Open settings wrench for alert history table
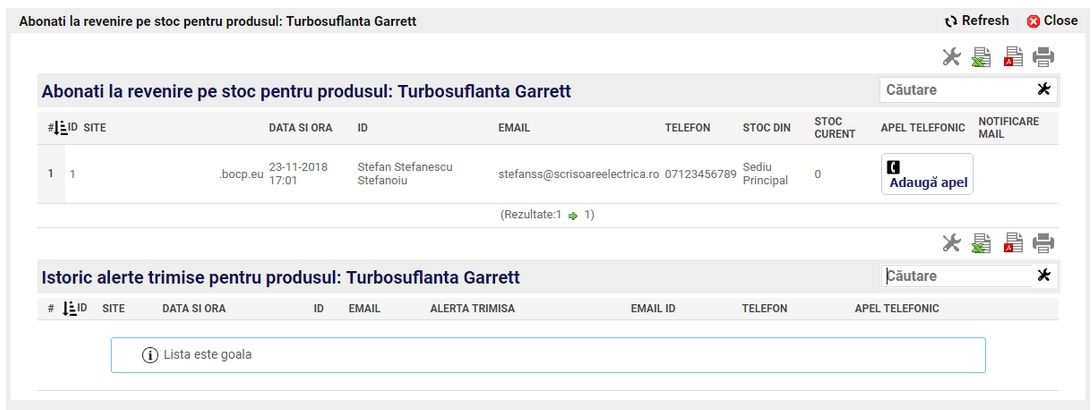This screenshot has height=410, width=1092. [x=953, y=242]
